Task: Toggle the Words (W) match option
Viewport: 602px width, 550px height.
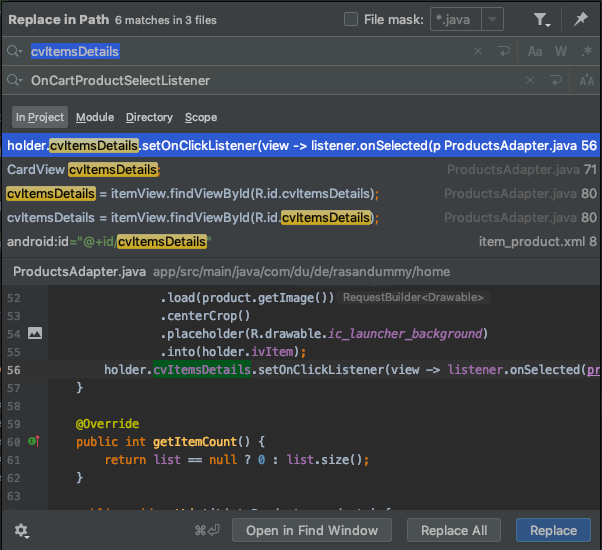Action: 561,51
